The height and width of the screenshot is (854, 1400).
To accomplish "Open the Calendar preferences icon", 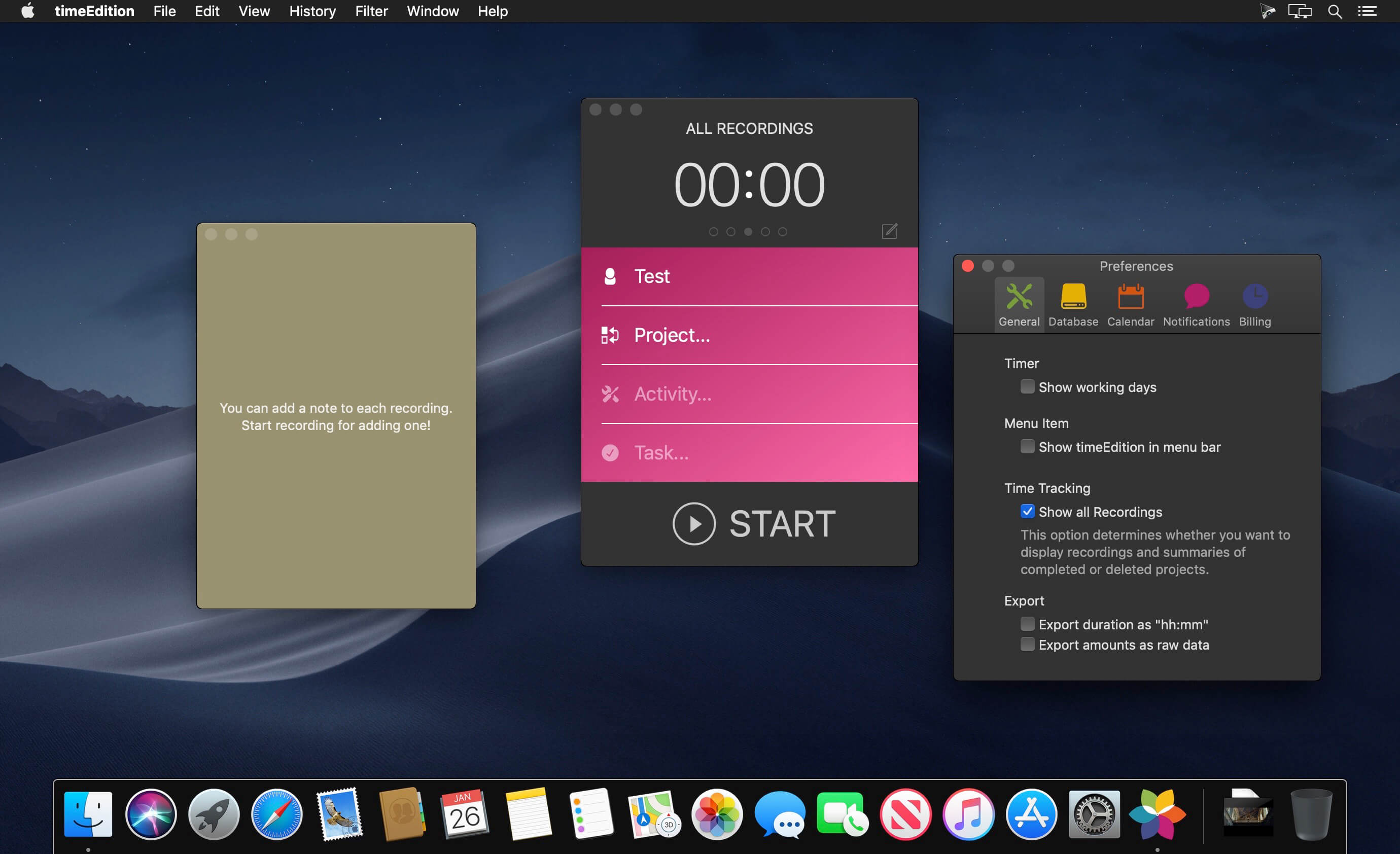I will click(x=1130, y=297).
